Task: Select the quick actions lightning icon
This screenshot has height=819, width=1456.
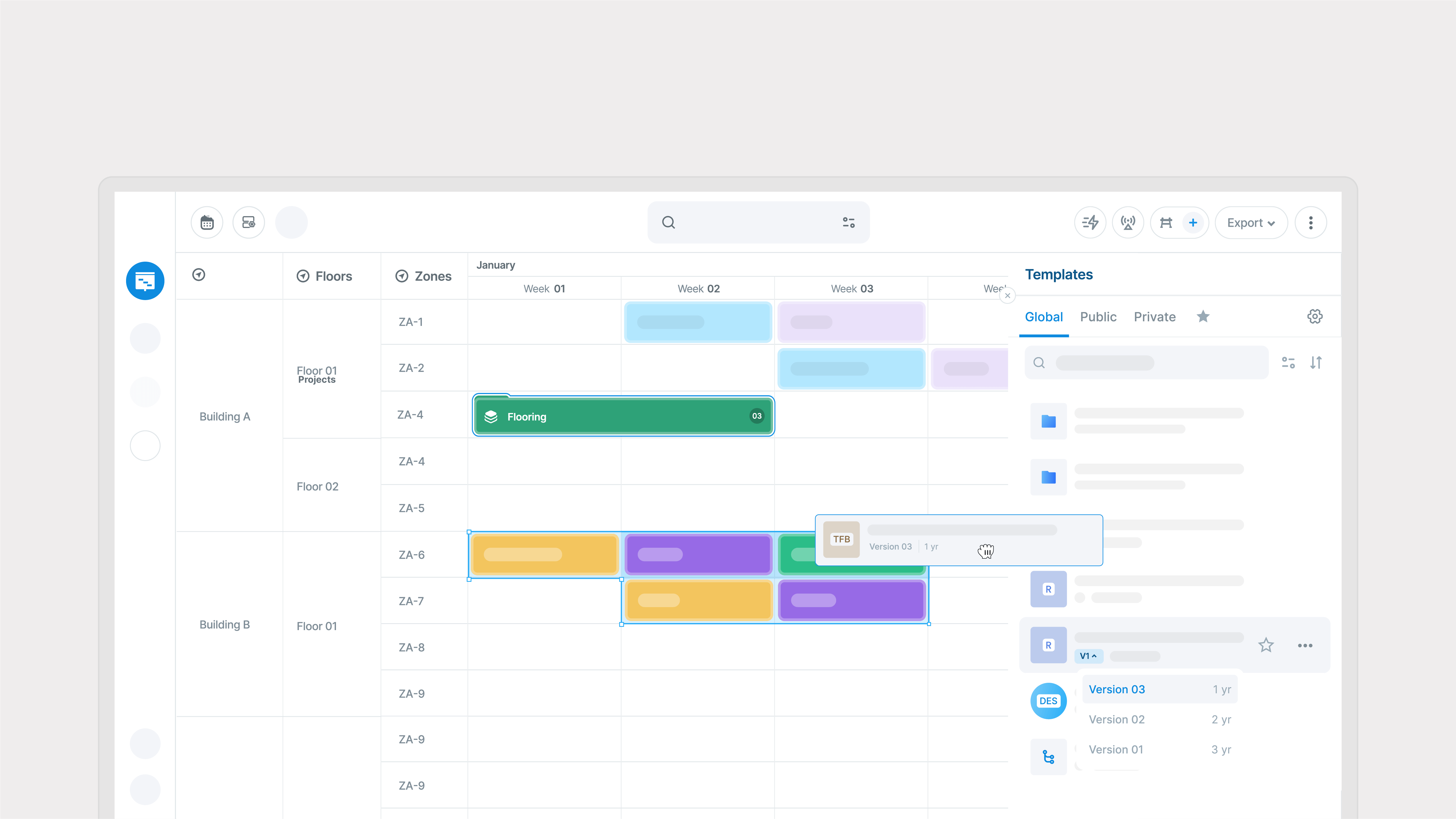Action: [x=1090, y=222]
